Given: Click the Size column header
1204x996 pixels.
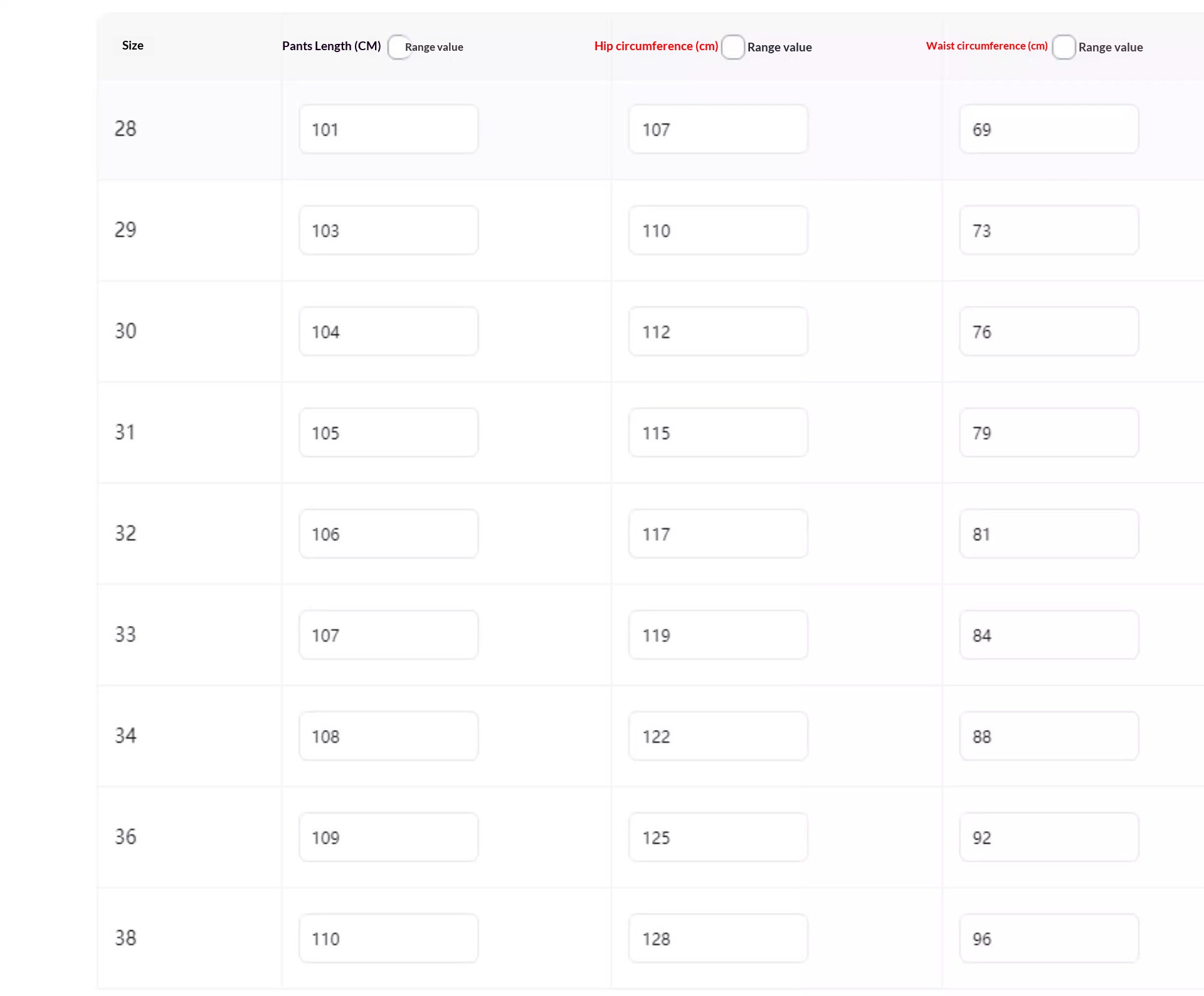Looking at the screenshot, I should point(133,46).
